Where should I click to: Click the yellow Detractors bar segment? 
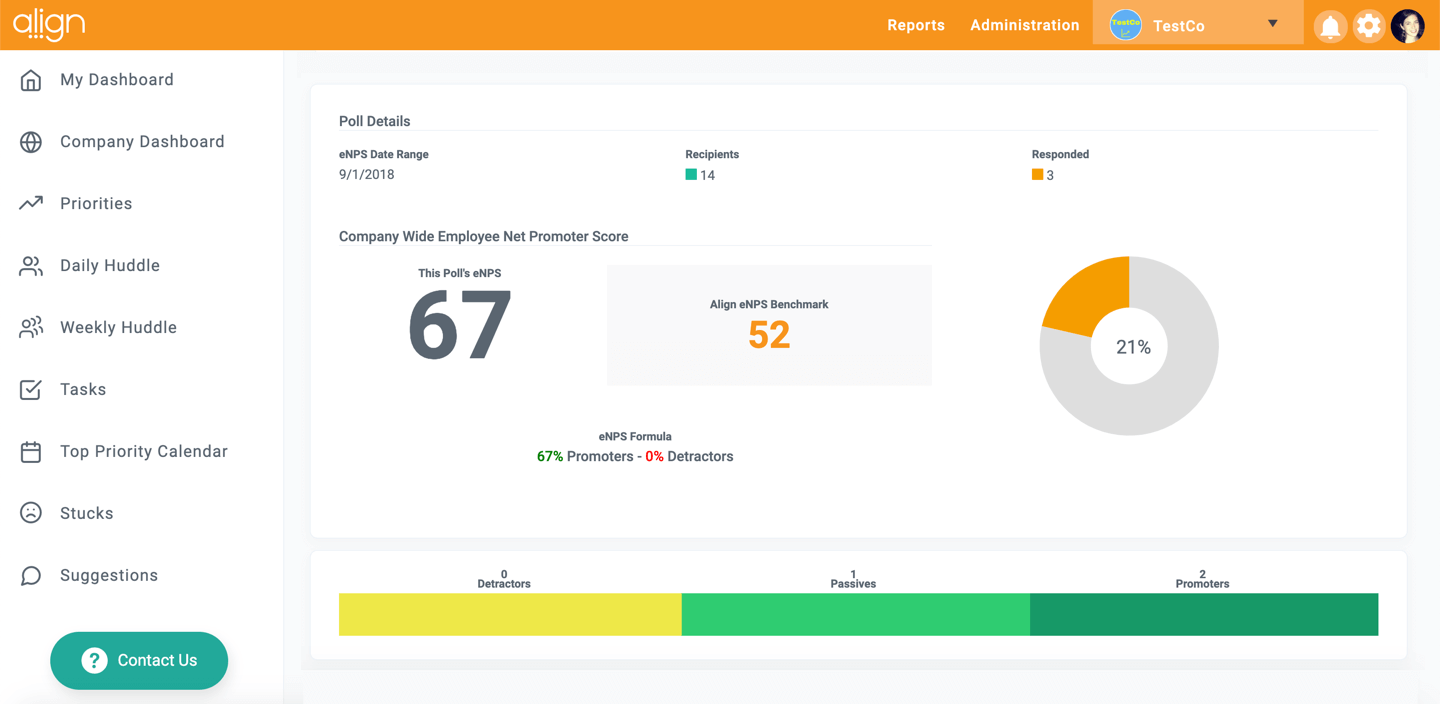[510, 614]
